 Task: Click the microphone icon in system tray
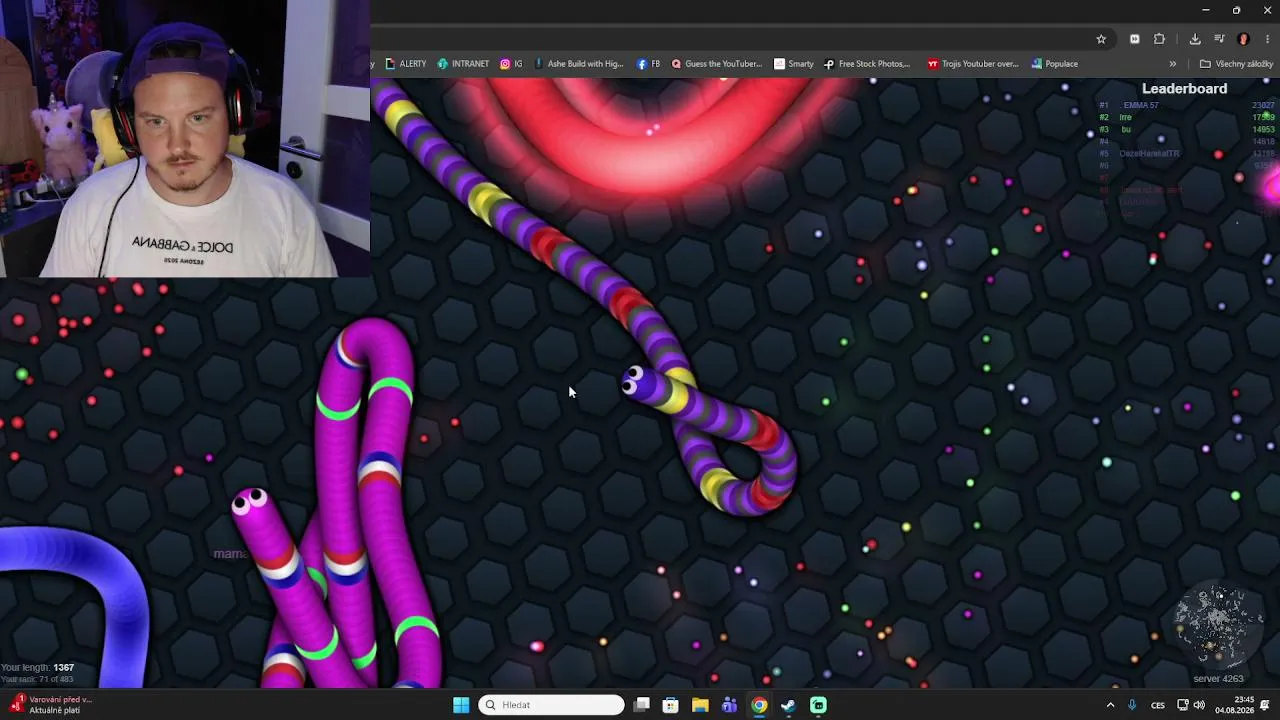tap(1132, 705)
